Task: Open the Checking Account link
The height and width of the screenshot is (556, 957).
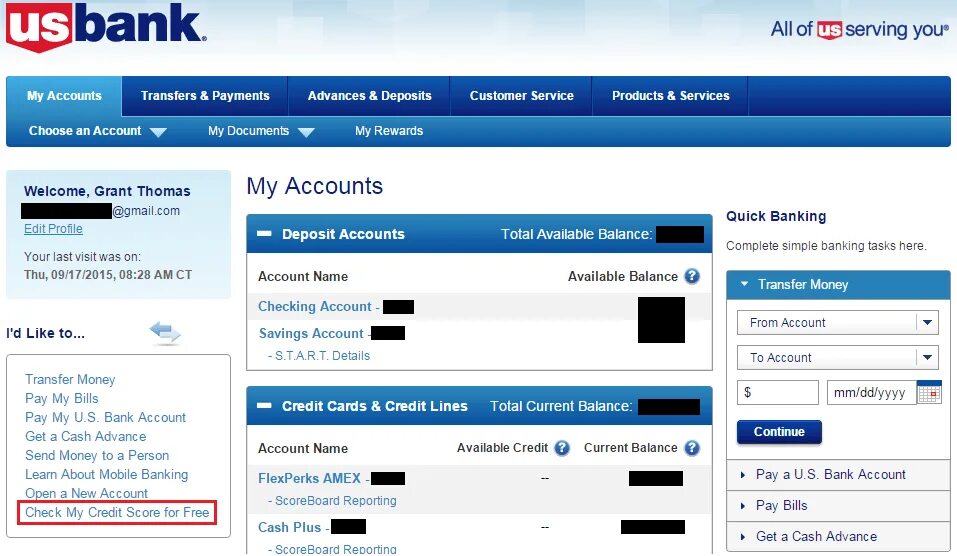Action: 314,306
